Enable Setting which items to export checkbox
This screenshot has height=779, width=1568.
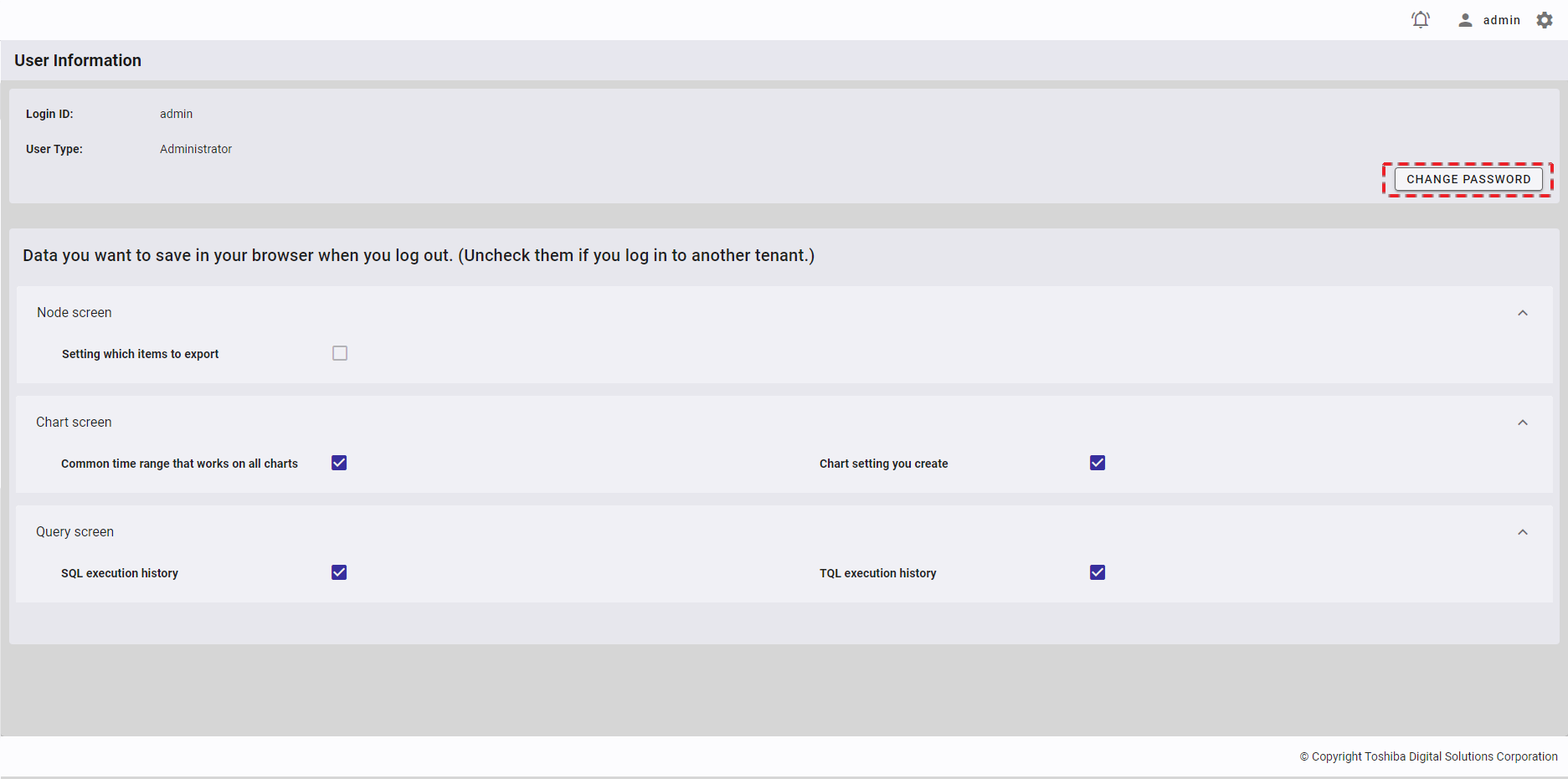340,353
